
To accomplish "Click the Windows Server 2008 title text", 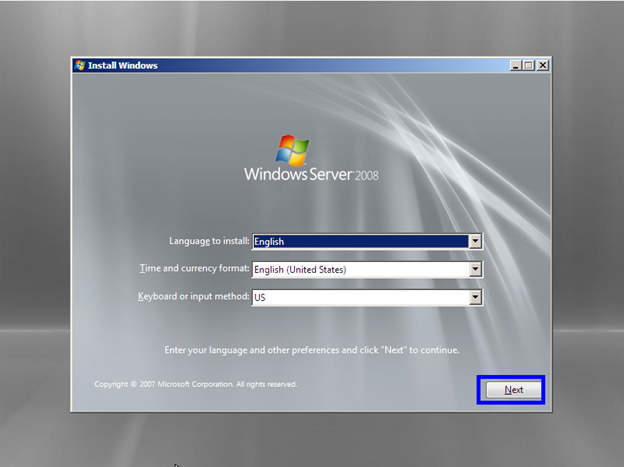I will [x=311, y=174].
